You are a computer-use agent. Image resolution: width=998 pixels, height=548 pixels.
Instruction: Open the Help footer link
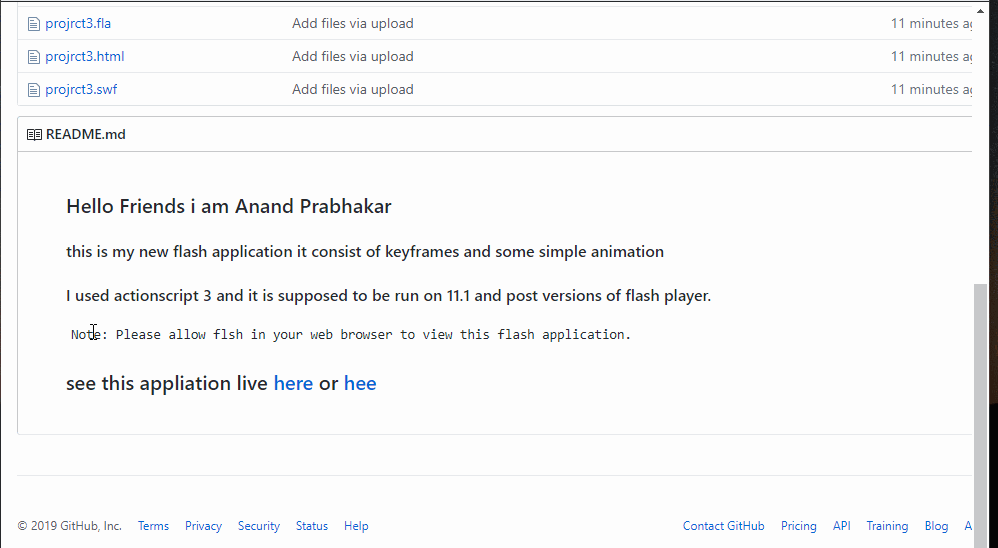[x=356, y=526]
